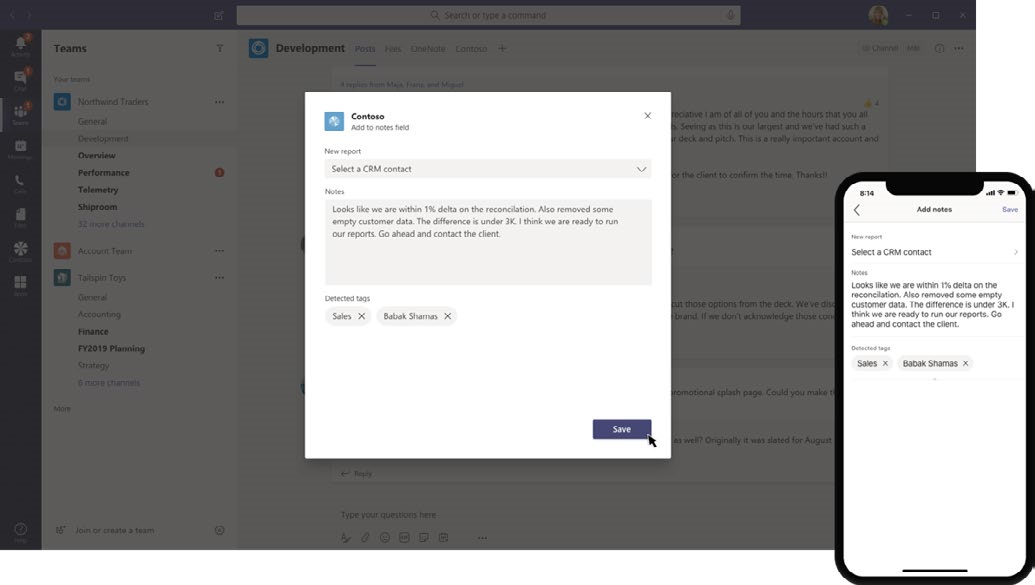Click the new chat compose icon

click(218, 15)
